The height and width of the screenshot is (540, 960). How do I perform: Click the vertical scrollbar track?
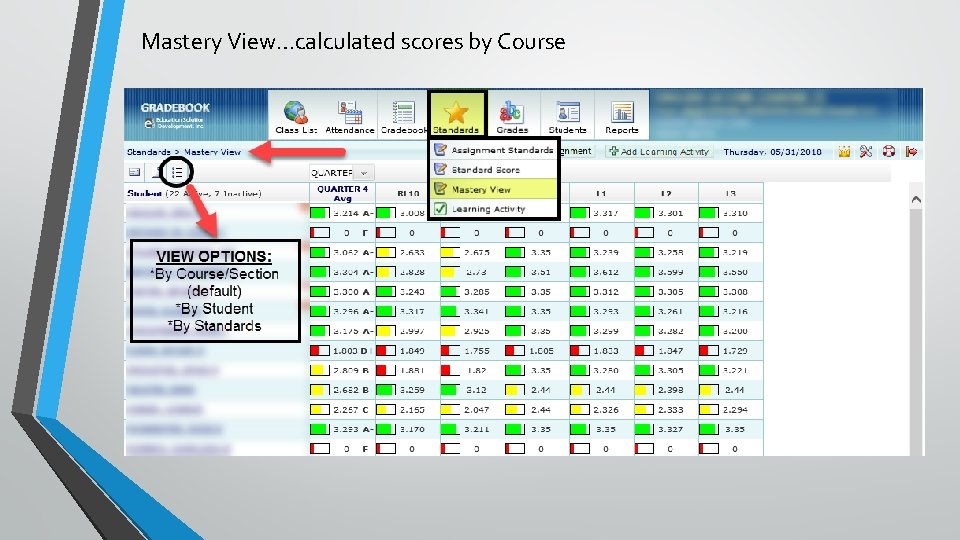coord(916,331)
